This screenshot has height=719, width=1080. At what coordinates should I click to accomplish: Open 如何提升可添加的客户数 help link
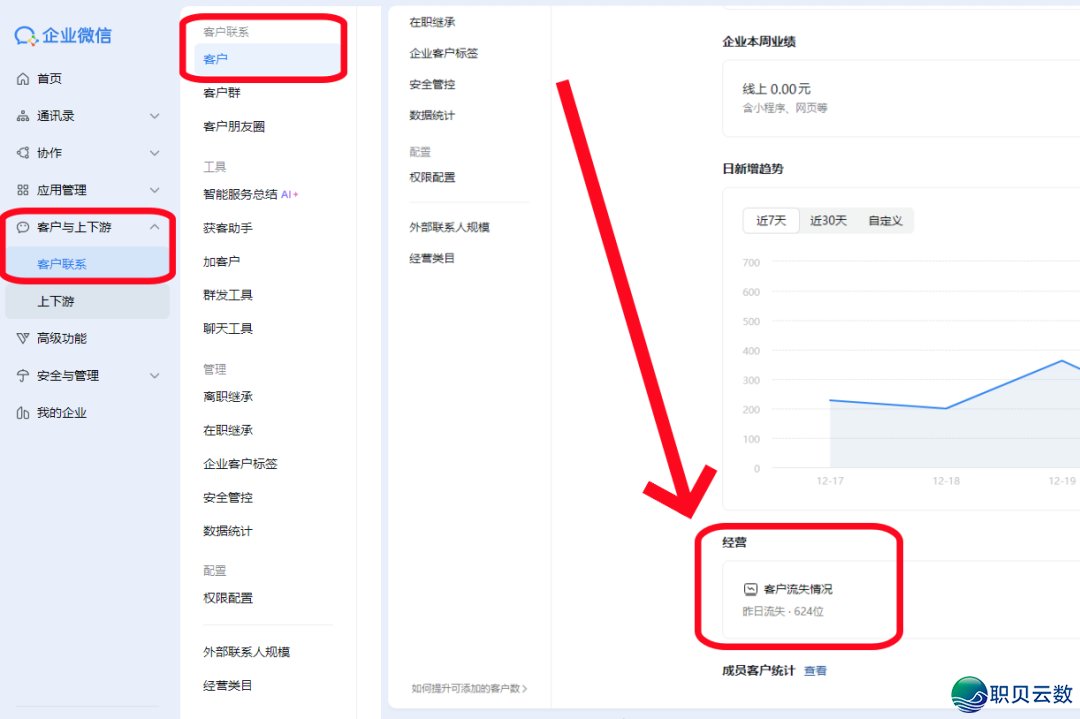469,688
